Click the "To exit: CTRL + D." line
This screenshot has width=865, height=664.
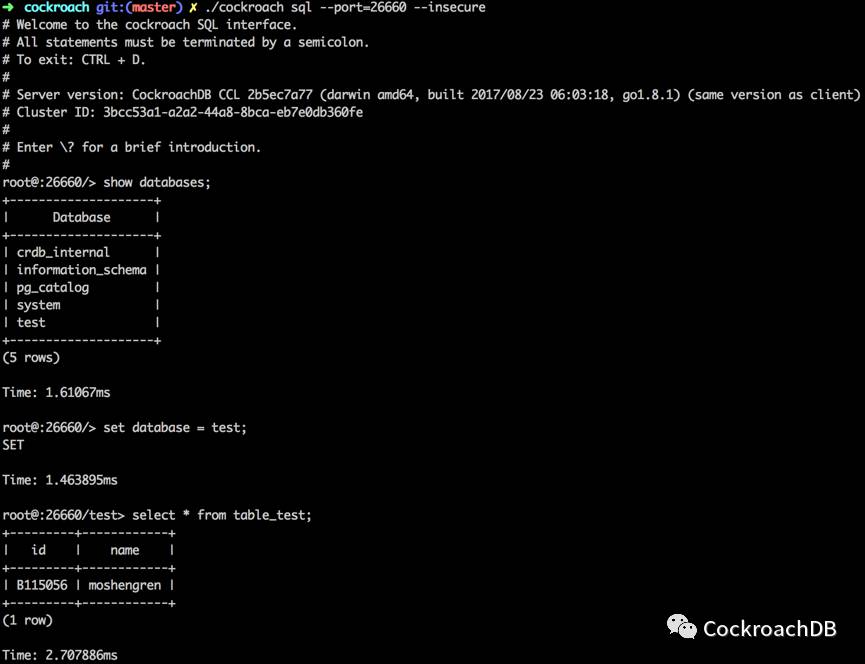74,60
